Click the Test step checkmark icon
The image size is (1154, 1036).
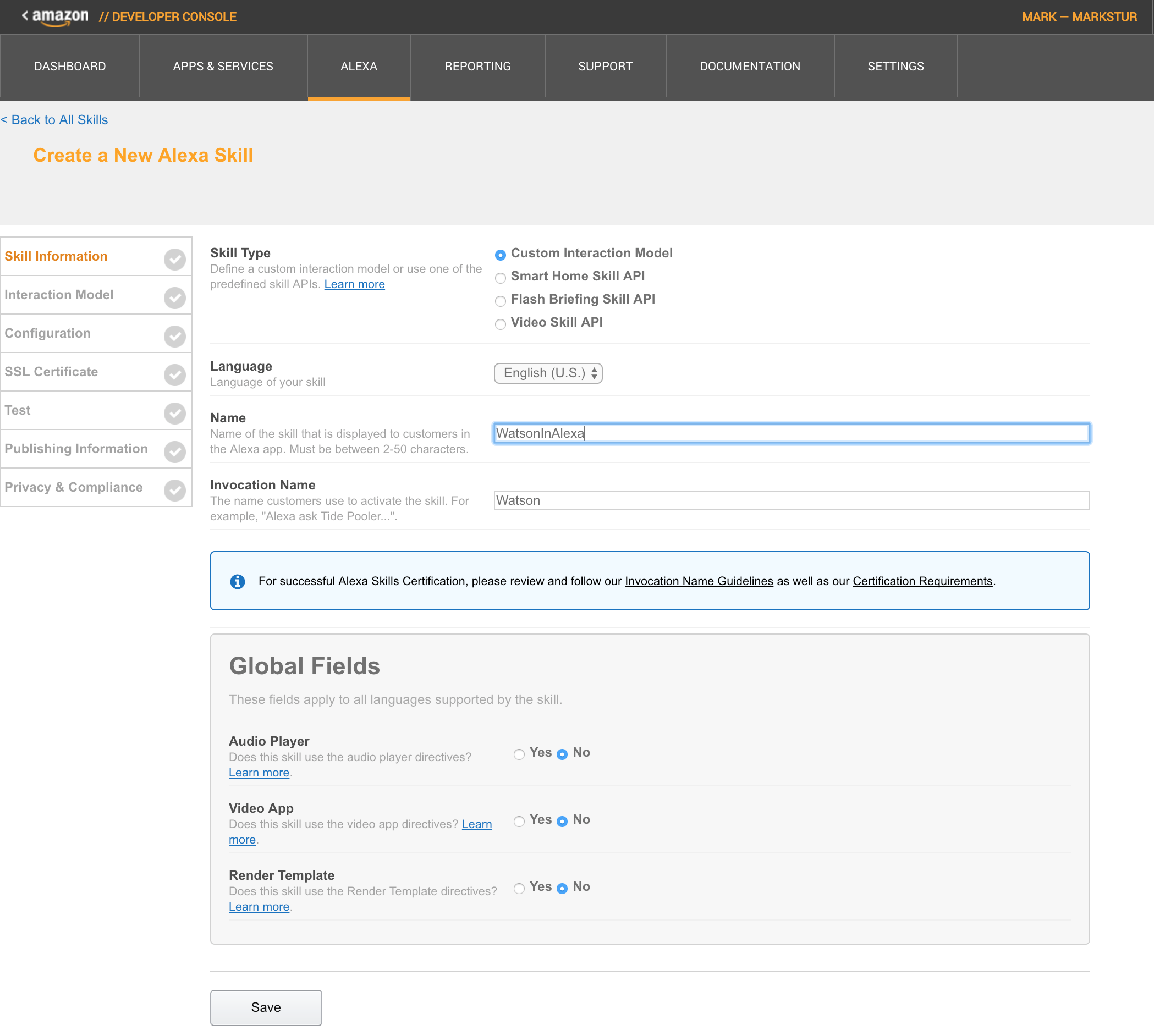click(x=175, y=414)
